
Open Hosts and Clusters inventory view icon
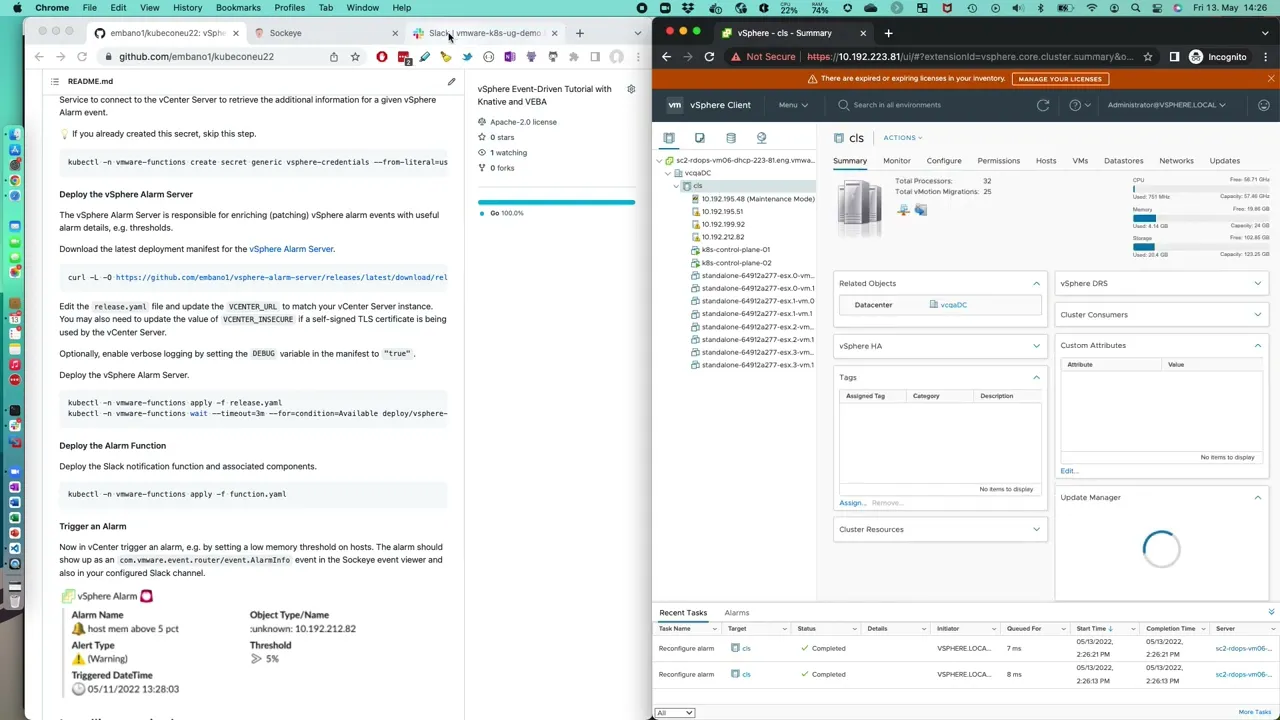pyautogui.click(x=669, y=138)
